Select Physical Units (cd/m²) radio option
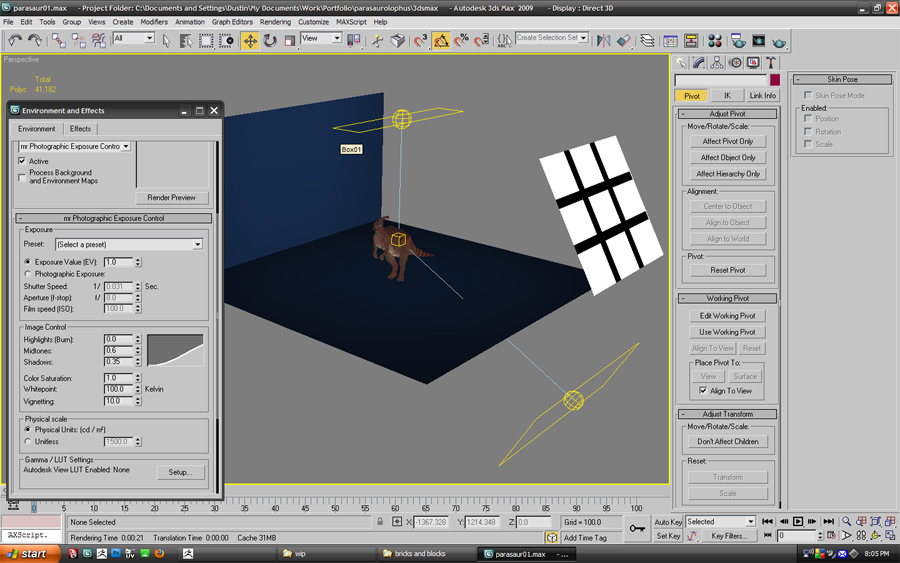This screenshot has width=900, height=563. (x=27, y=429)
